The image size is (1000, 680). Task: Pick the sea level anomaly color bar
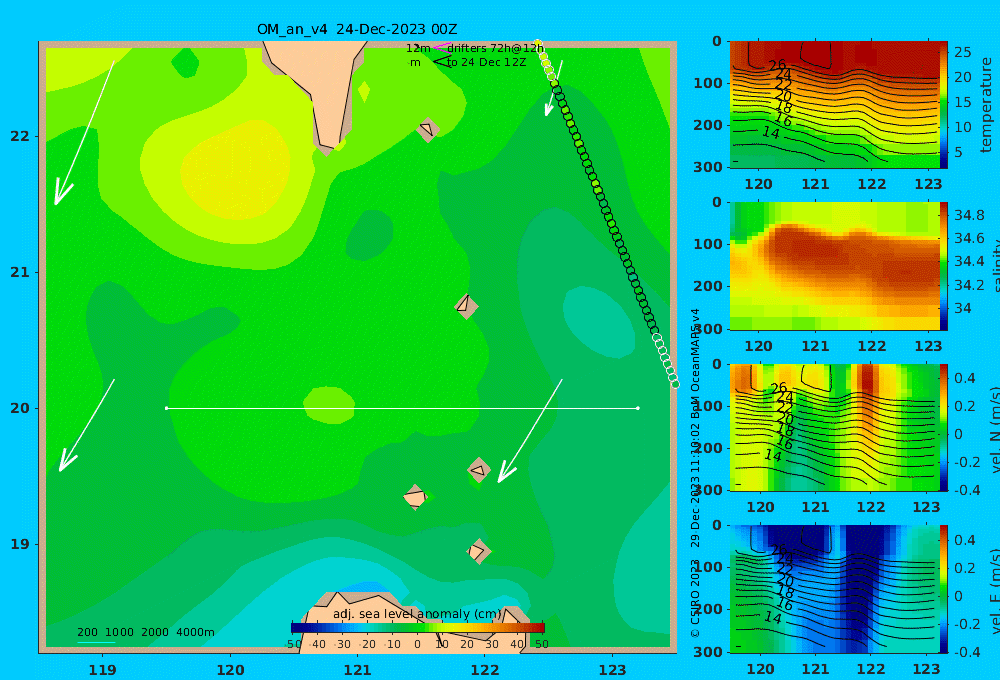[418, 628]
